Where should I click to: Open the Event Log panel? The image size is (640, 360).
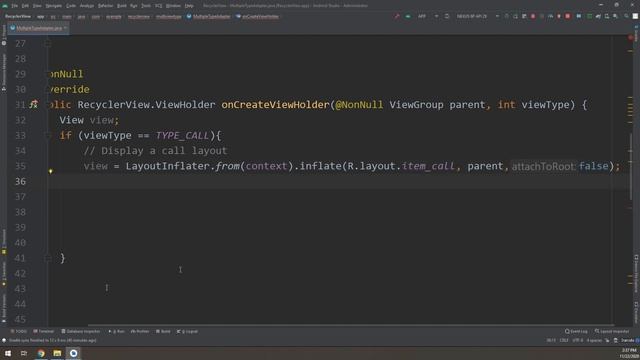(x=576, y=331)
